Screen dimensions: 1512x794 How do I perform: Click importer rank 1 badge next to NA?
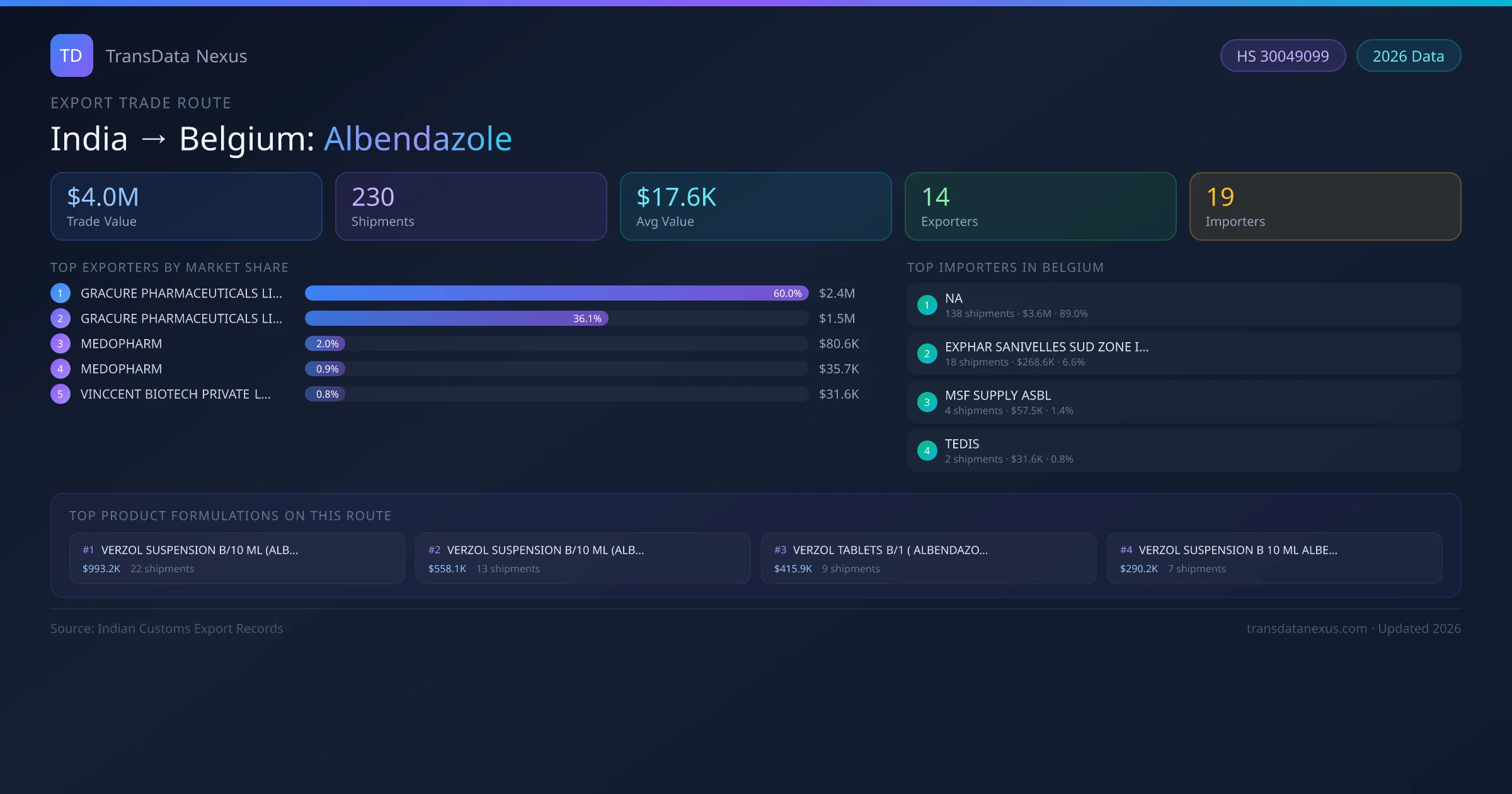point(927,305)
